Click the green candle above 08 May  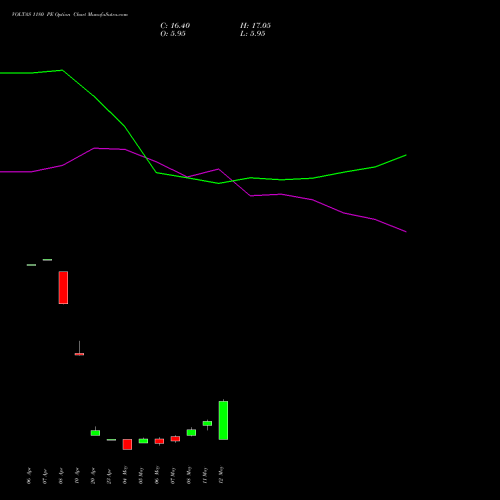(x=191, y=432)
